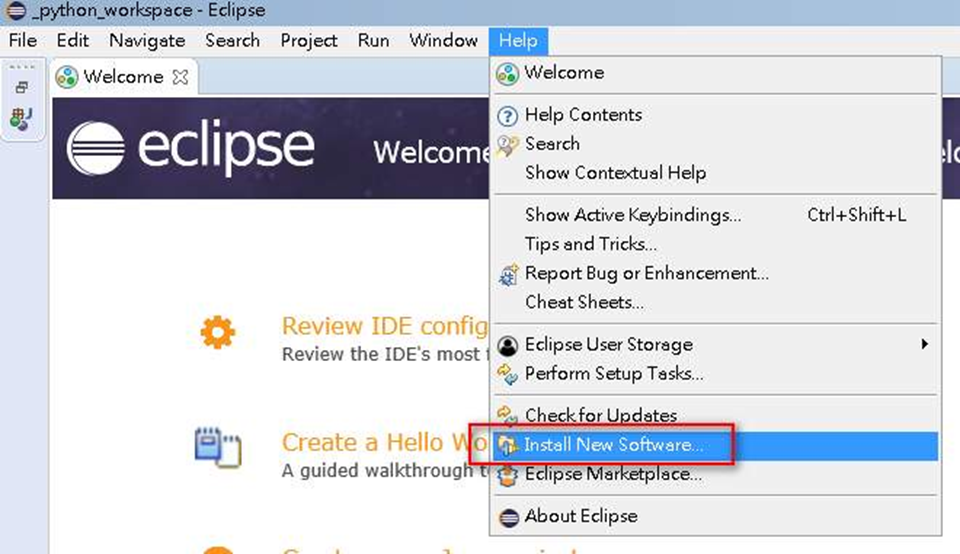
Task: Open the Navigate menu
Action: (x=147, y=40)
